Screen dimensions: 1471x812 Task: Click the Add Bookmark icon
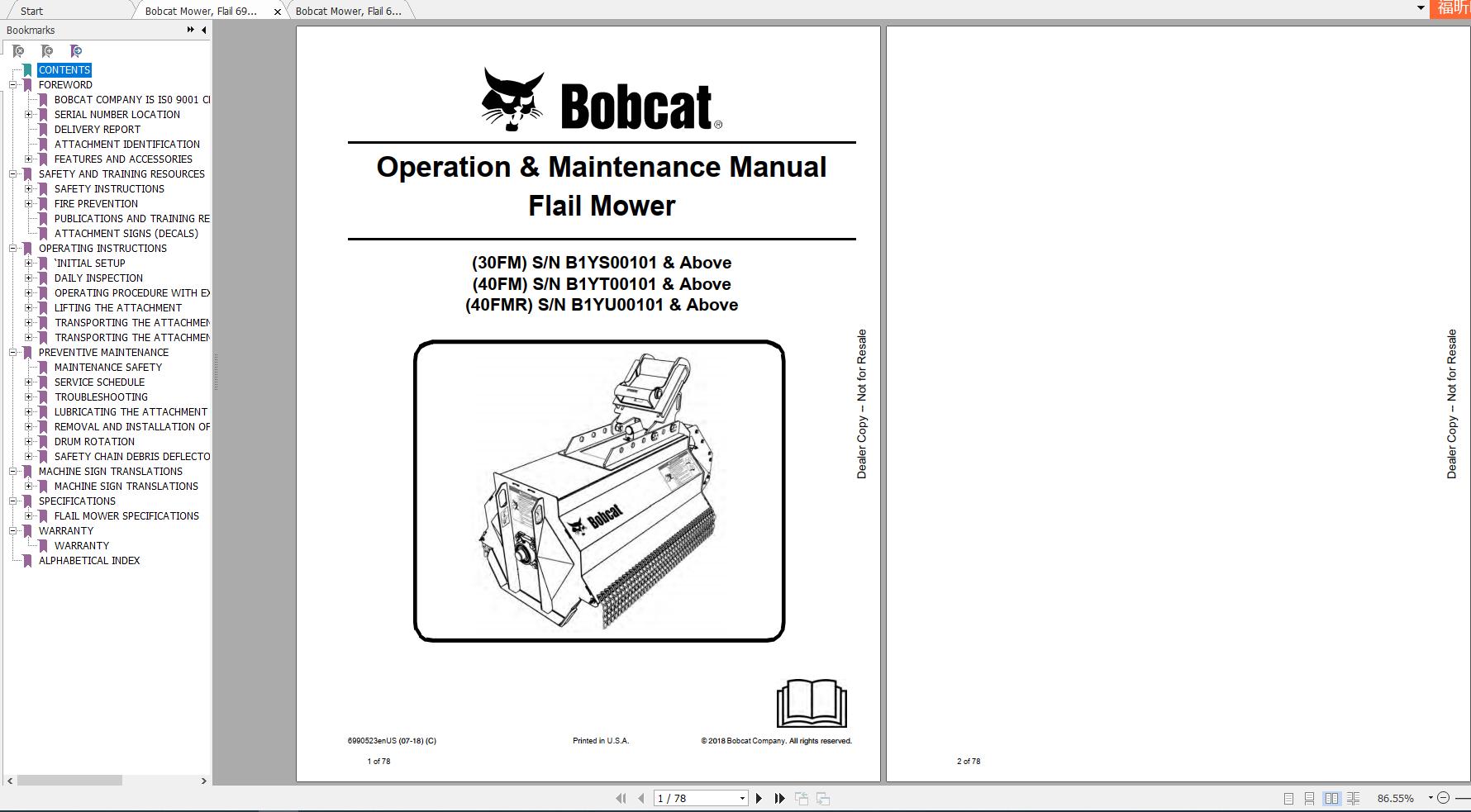[x=45, y=50]
